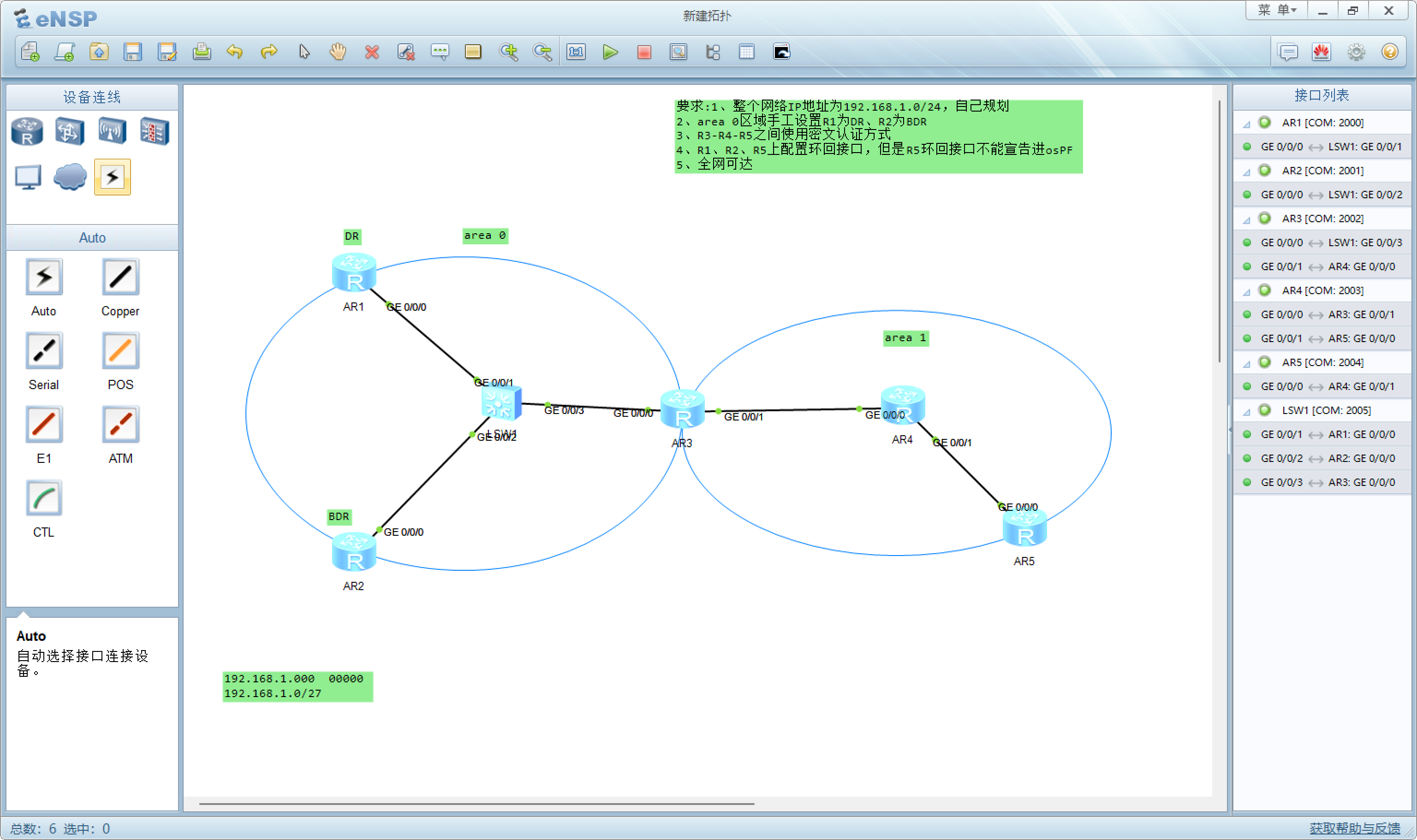The image size is (1417, 840).
Task: Open the eNSP settings gear icon
Action: click(1355, 52)
